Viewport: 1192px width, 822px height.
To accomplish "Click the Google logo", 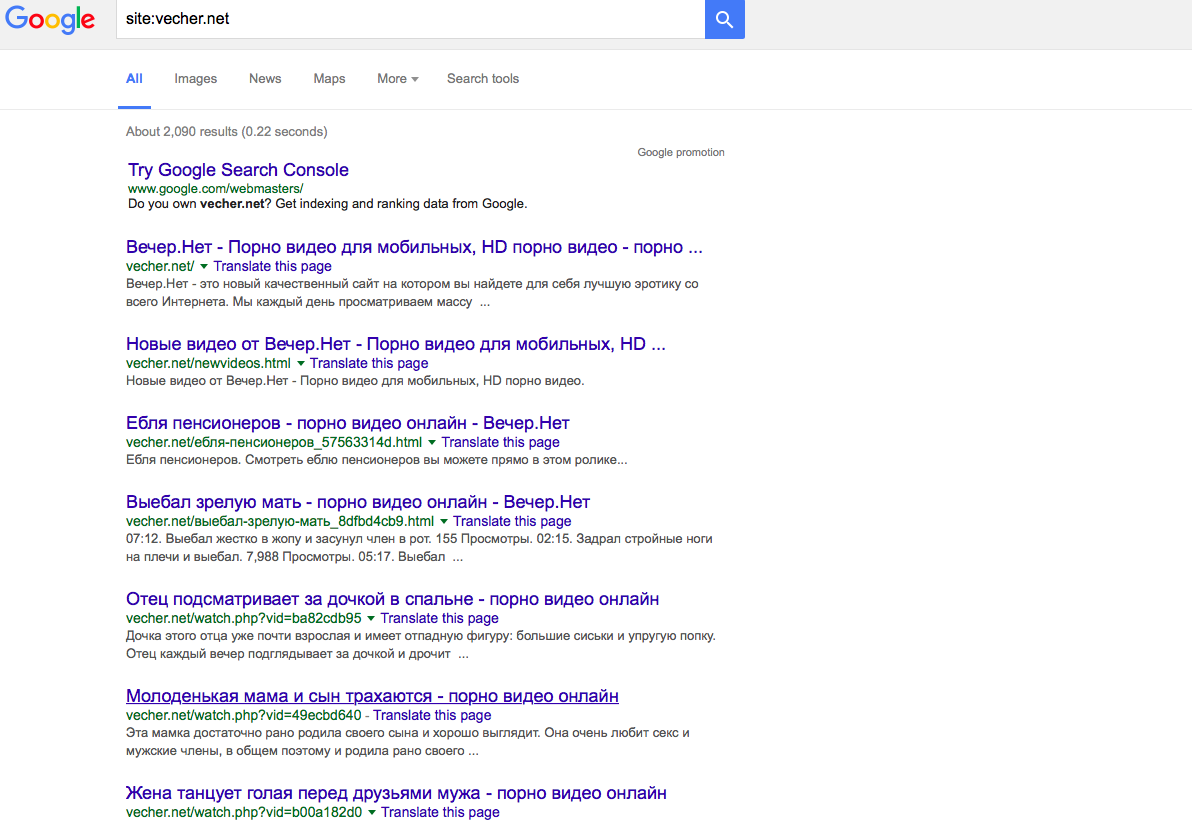I will (x=50, y=20).
